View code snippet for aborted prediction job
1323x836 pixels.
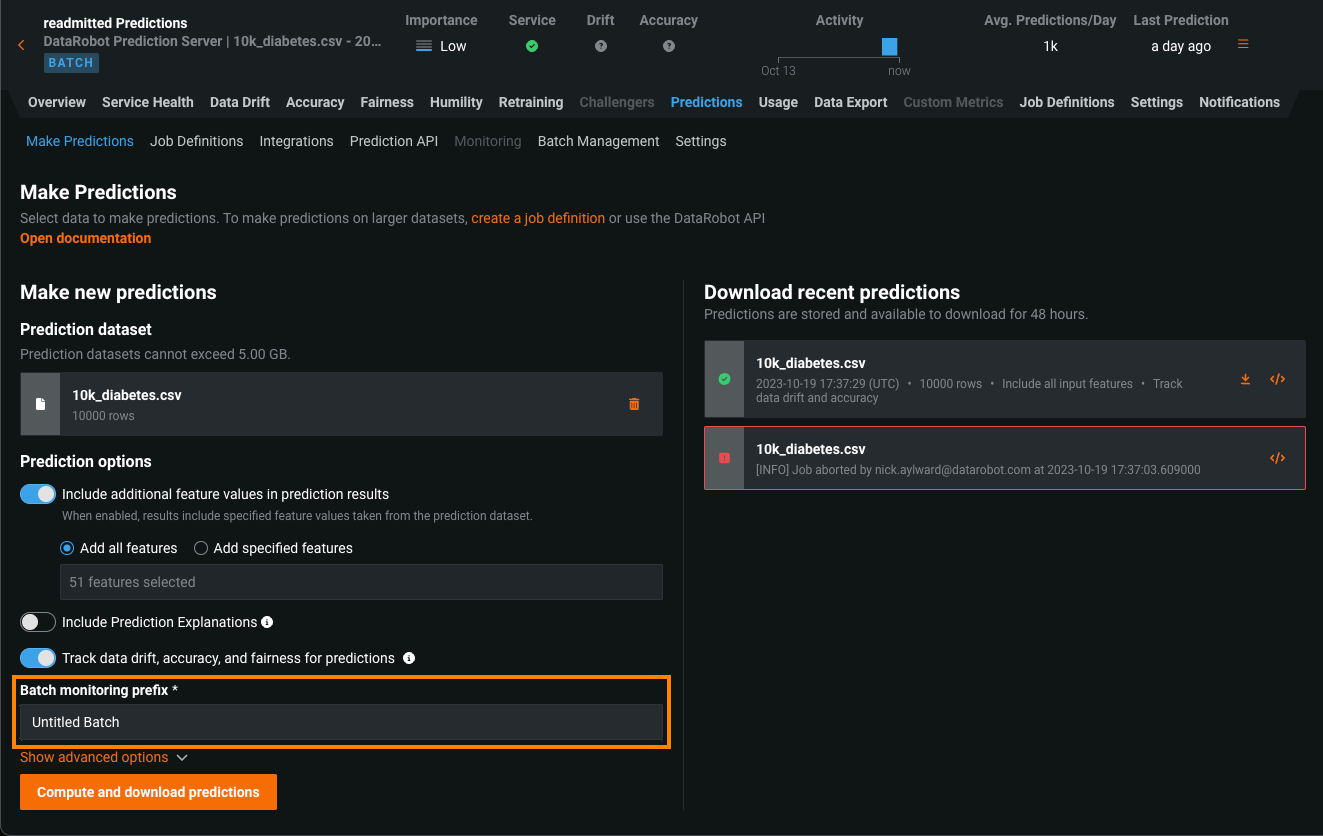click(x=1277, y=458)
